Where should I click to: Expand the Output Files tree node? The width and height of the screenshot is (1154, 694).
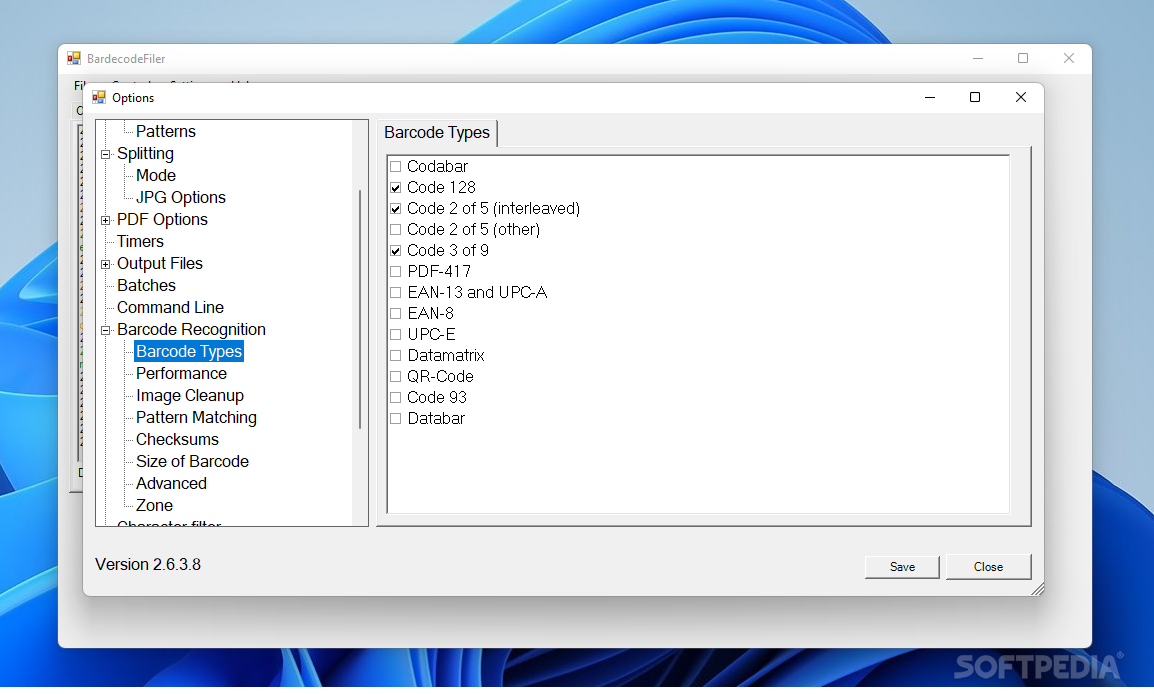[106, 264]
